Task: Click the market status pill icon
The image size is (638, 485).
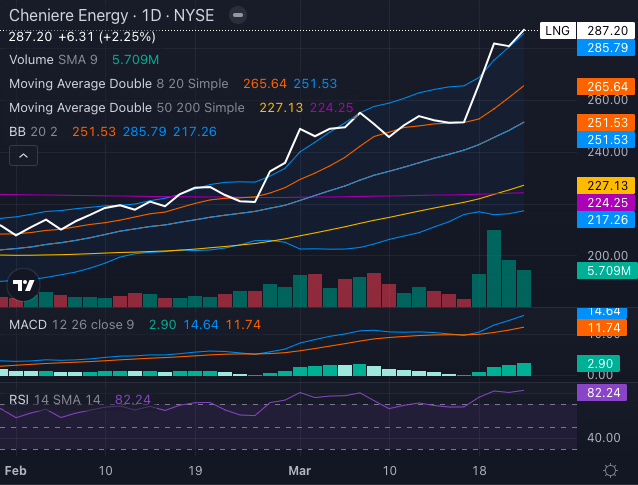Action: (x=236, y=17)
